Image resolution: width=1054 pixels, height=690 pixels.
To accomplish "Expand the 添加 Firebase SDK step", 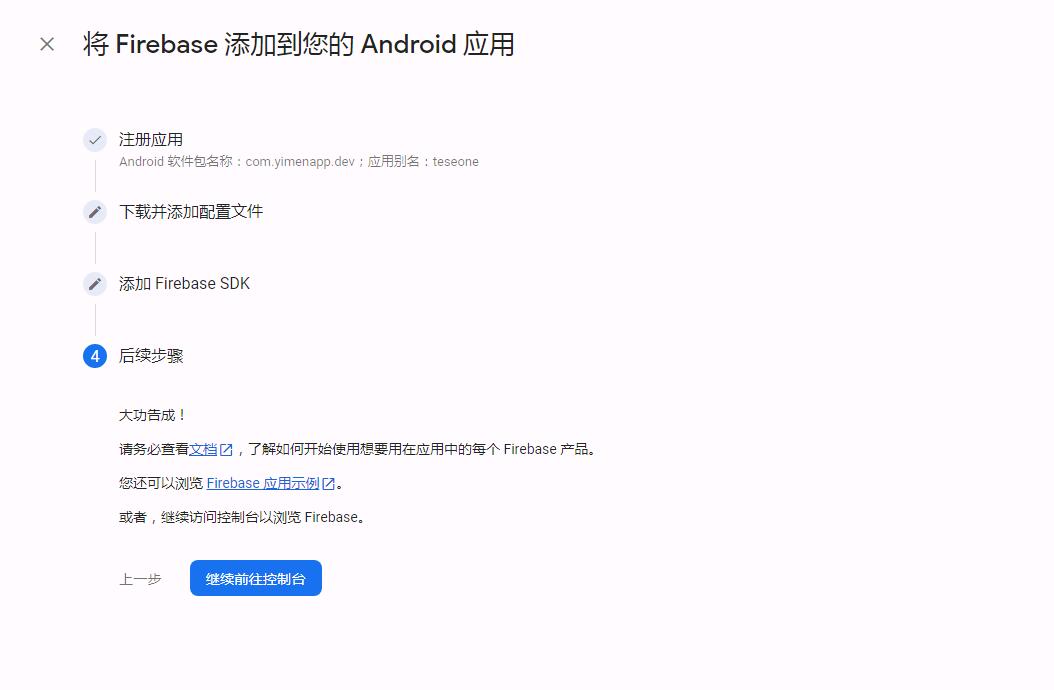I will tap(184, 284).
